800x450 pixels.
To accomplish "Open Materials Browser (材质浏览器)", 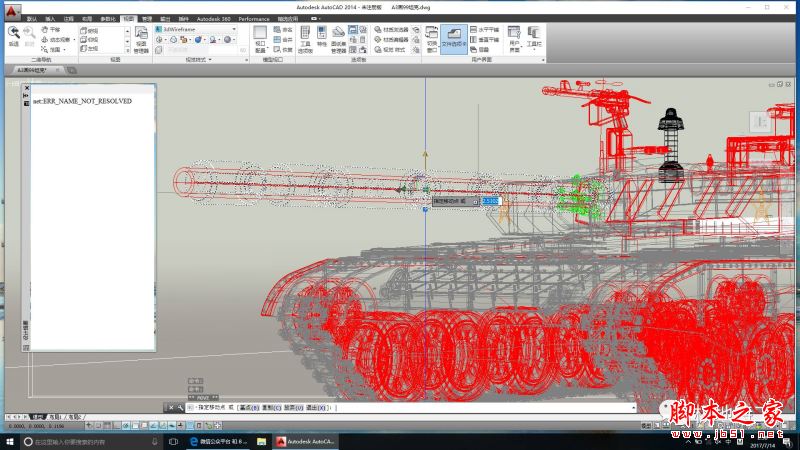I will click(x=391, y=30).
